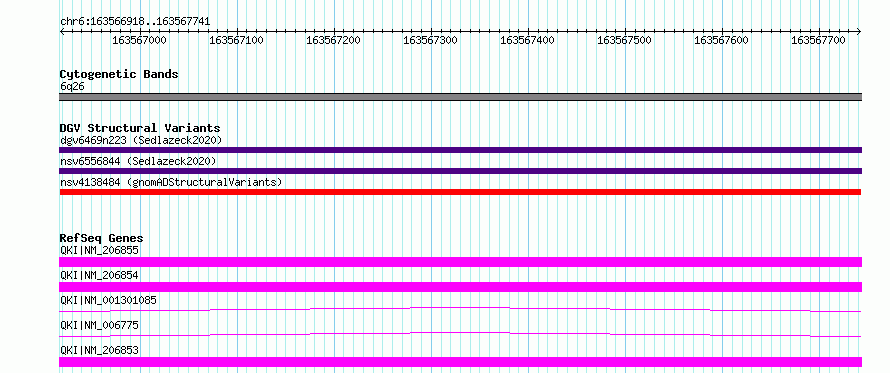The image size is (890, 373).
Task: Click ruler tick label 163567000
Action: coord(140,40)
